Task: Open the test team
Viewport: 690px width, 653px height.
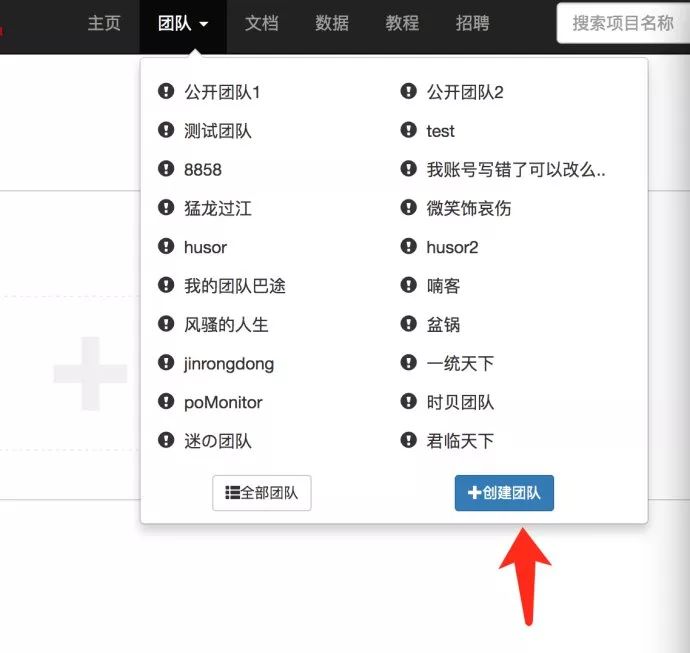Action: click(x=440, y=131)
